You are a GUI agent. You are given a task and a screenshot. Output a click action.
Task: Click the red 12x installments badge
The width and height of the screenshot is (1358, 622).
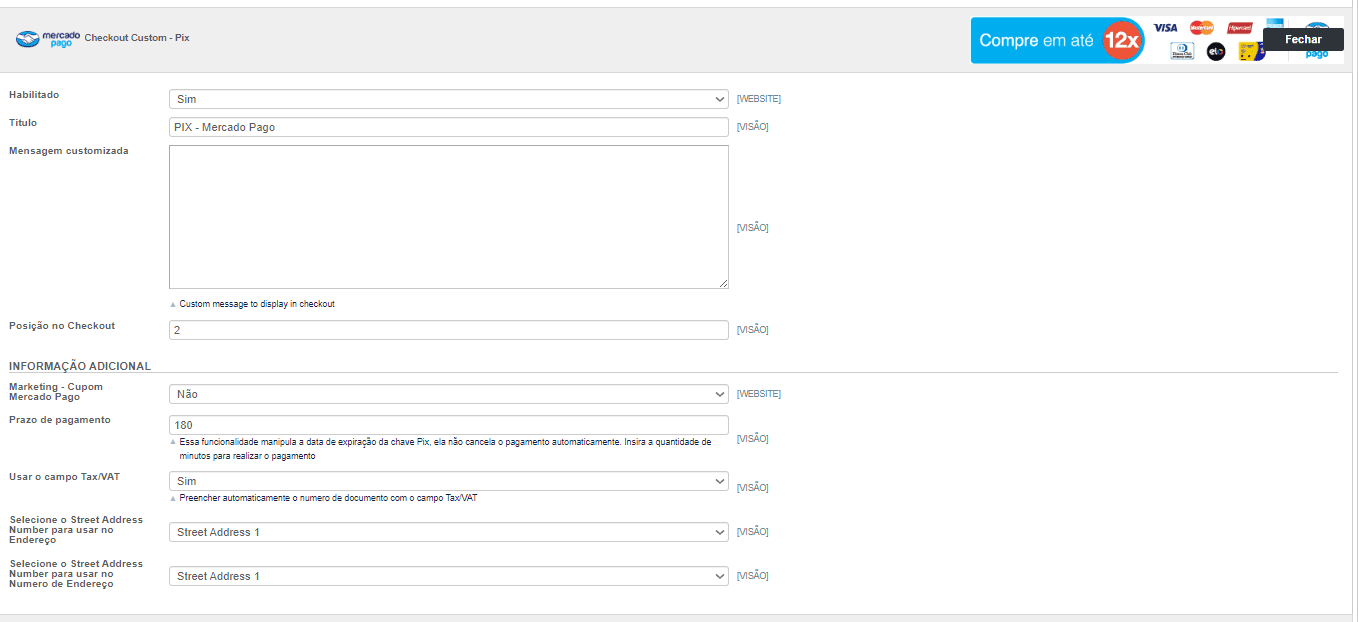pos(1122,41)
